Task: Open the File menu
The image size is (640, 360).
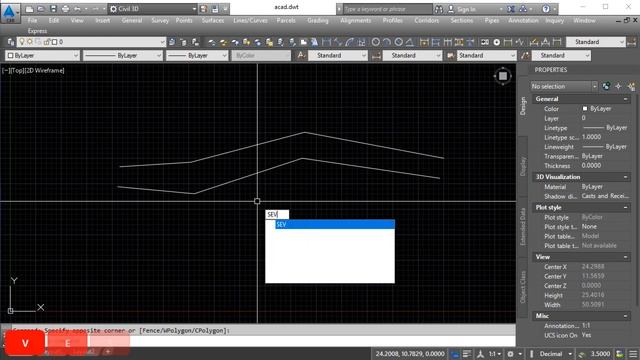Action: click(32, 20)
